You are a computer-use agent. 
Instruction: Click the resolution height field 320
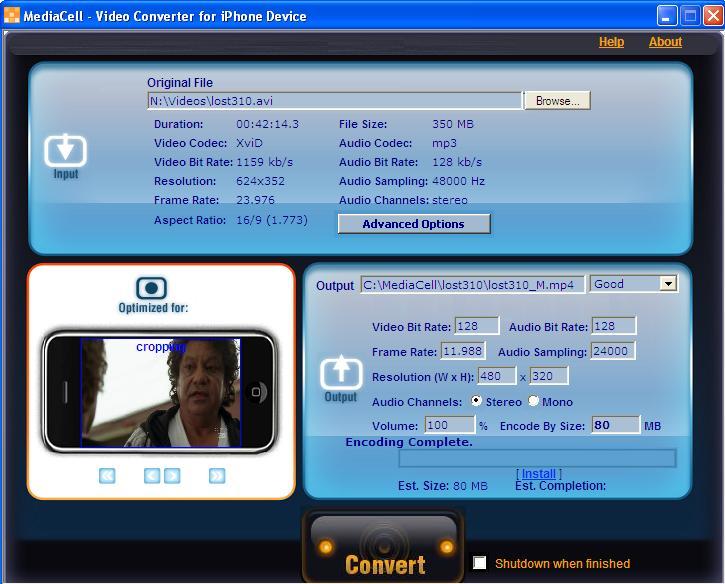[549, 376]
